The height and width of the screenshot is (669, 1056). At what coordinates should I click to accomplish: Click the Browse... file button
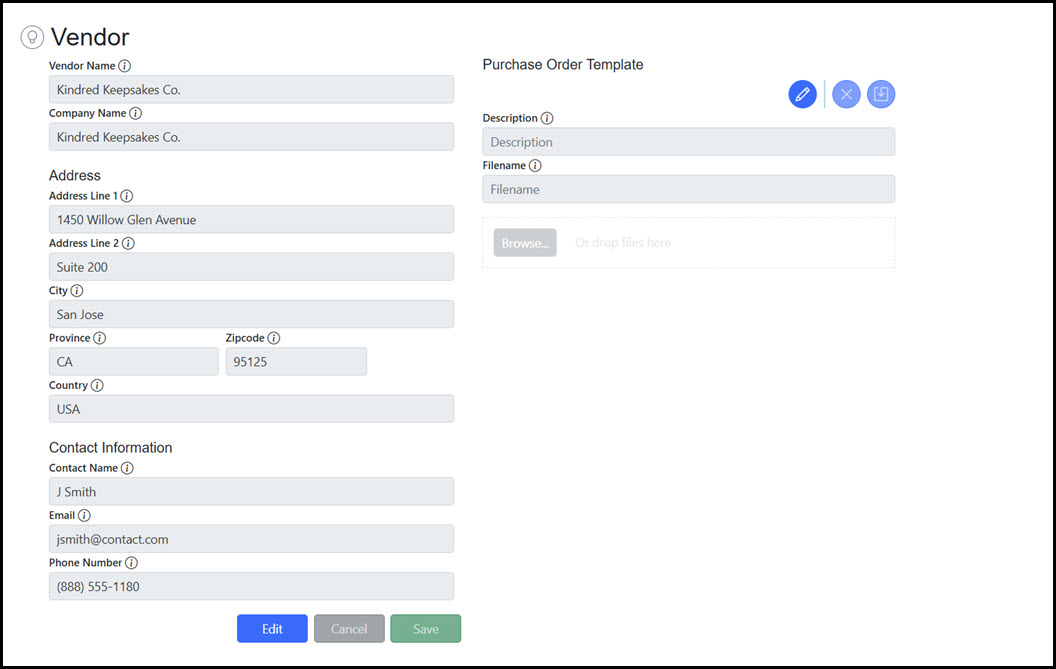[525, 243]
